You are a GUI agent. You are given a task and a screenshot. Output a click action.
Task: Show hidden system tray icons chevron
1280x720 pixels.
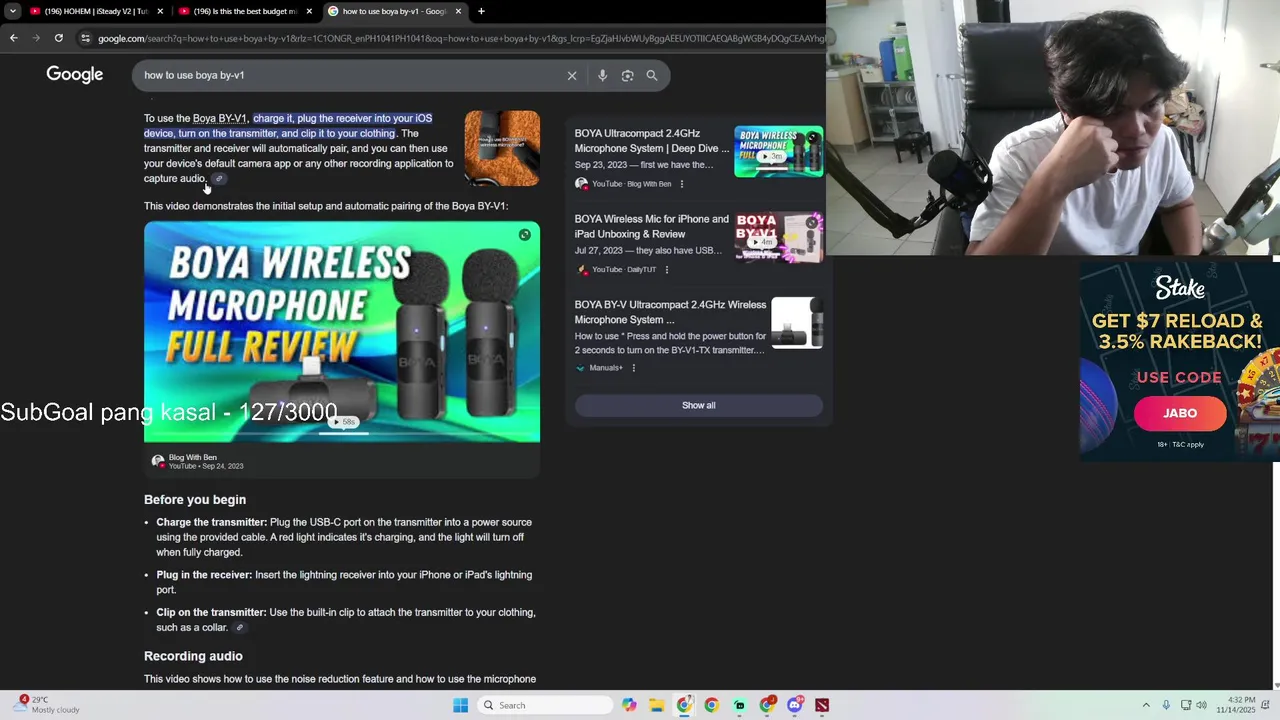pyautogui.click(x=1146, y=705)
